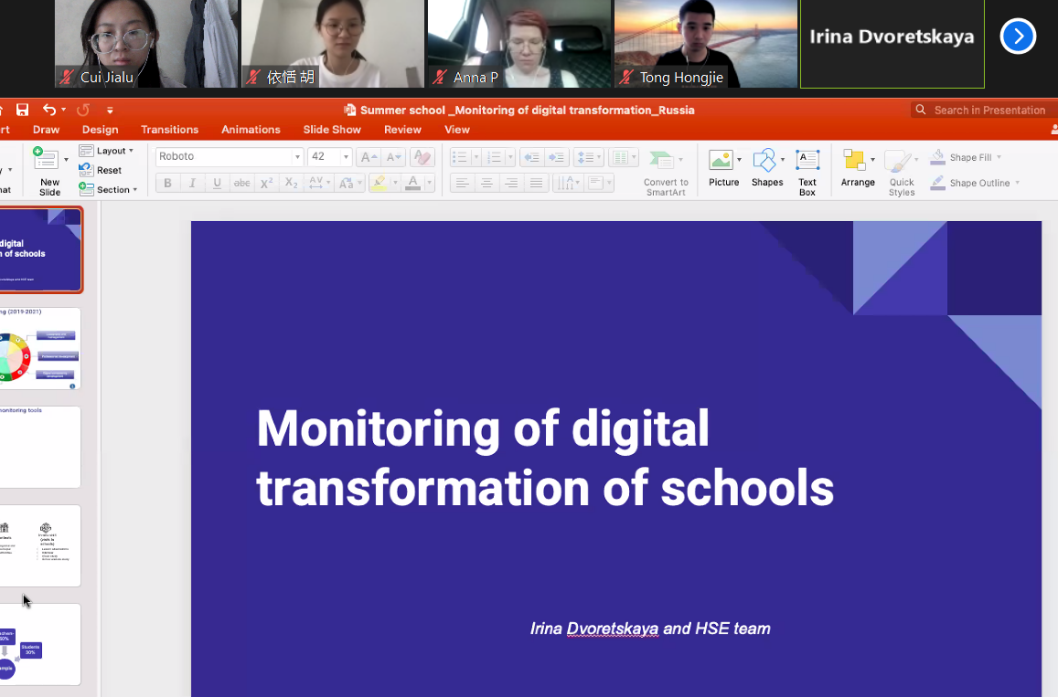Click the Undo arrow icon
Viewport: 1058px width, 697px height.
click(49, 110)
